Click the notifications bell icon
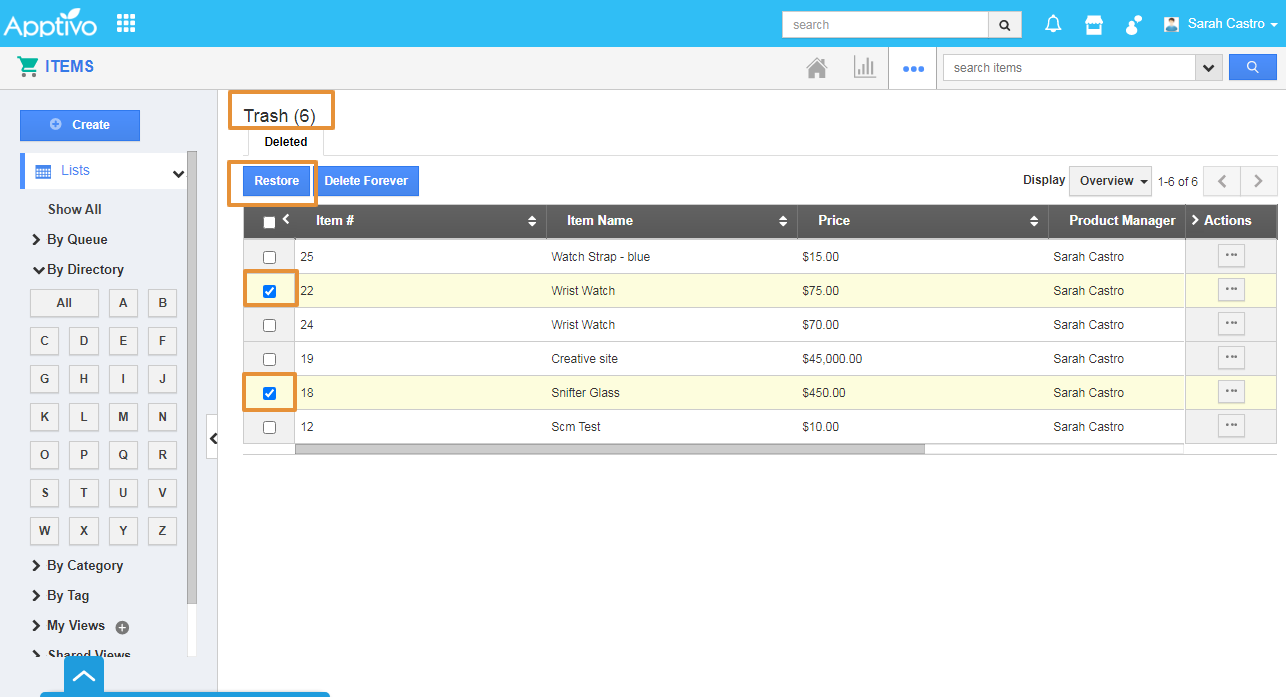The width and height of the screenshot is (1286, 697). (x=1053, y=25)
